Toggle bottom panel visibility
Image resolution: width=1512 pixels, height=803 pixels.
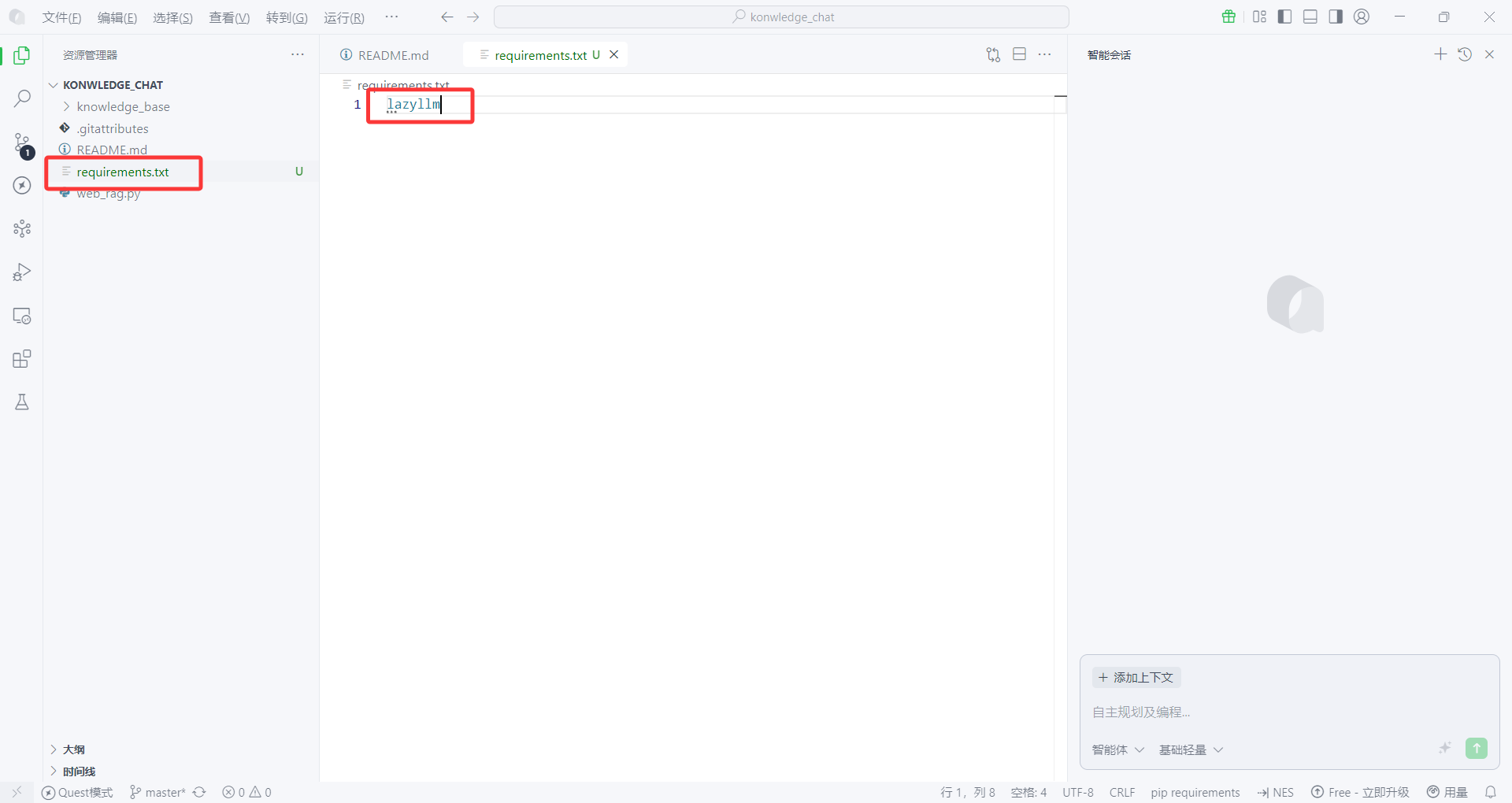[x=1310, y=17]
